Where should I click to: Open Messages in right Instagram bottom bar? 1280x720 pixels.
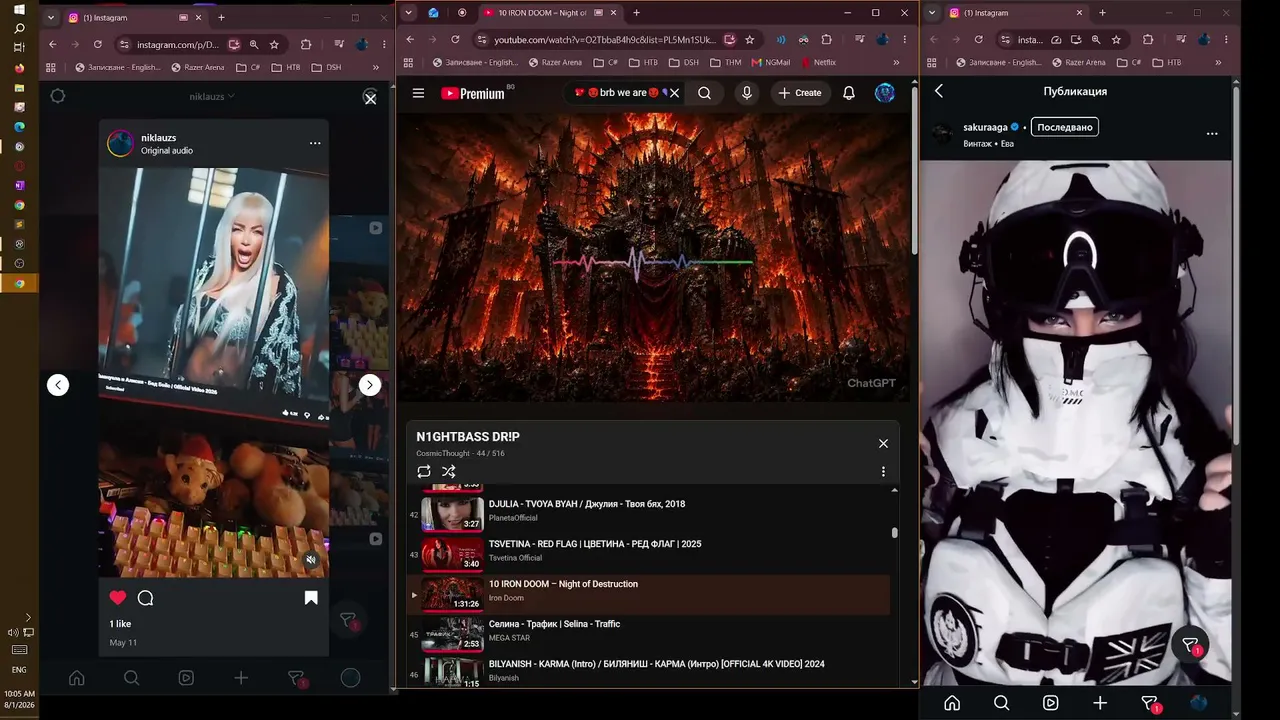(1150, 704)
